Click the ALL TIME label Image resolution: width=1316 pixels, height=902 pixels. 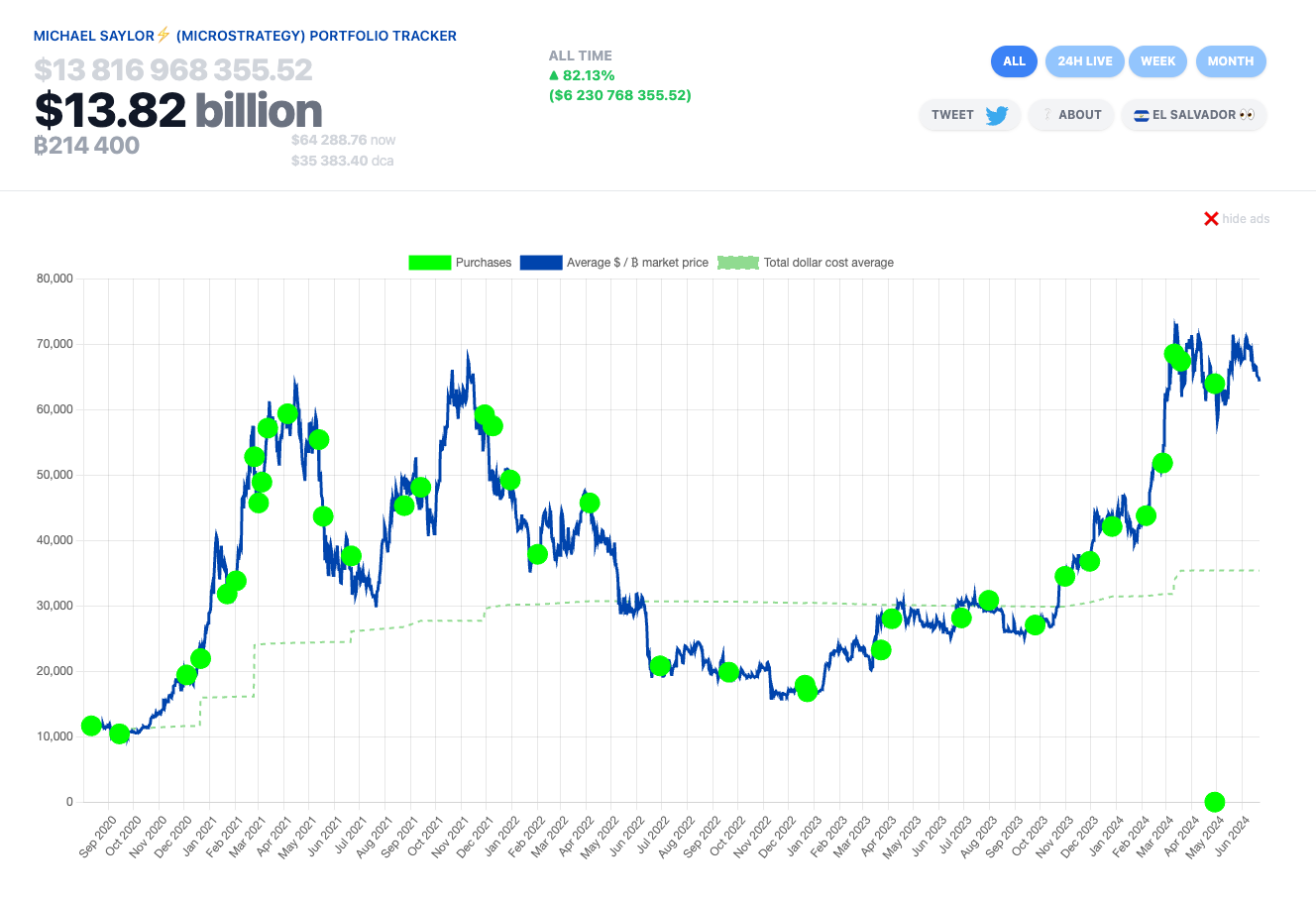581,56
